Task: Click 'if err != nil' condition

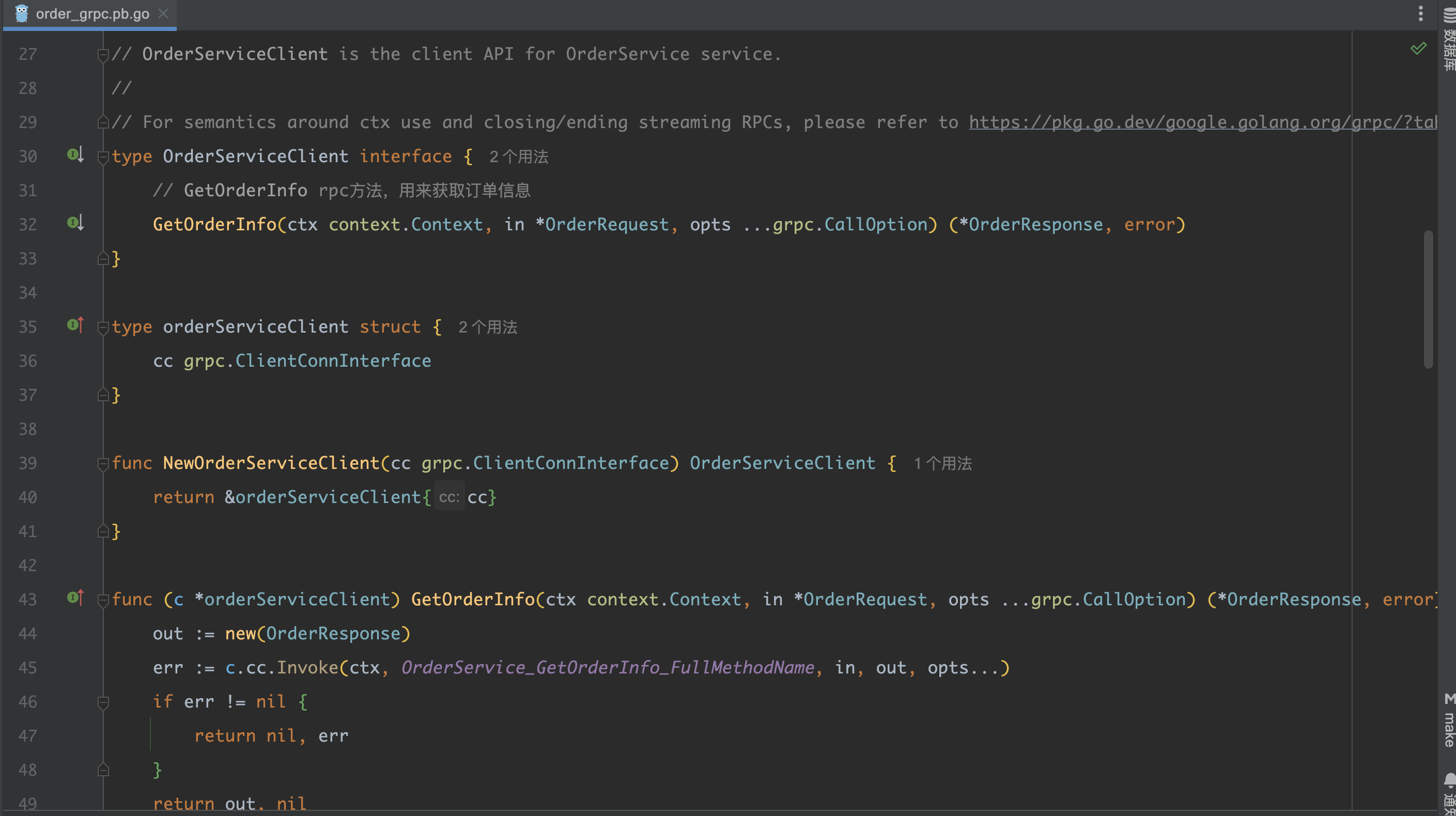Action: pyautogui.click(x=219, y=701)
